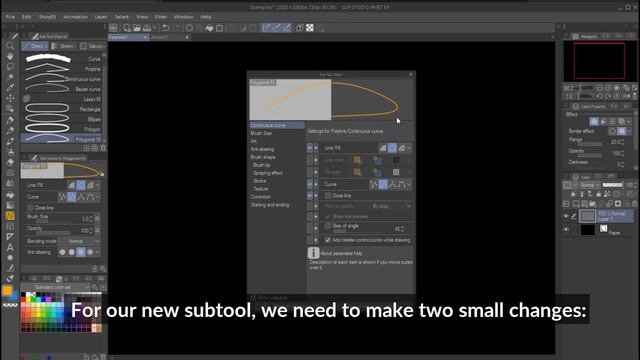Open the Filter menu

(x=161, y=17)
